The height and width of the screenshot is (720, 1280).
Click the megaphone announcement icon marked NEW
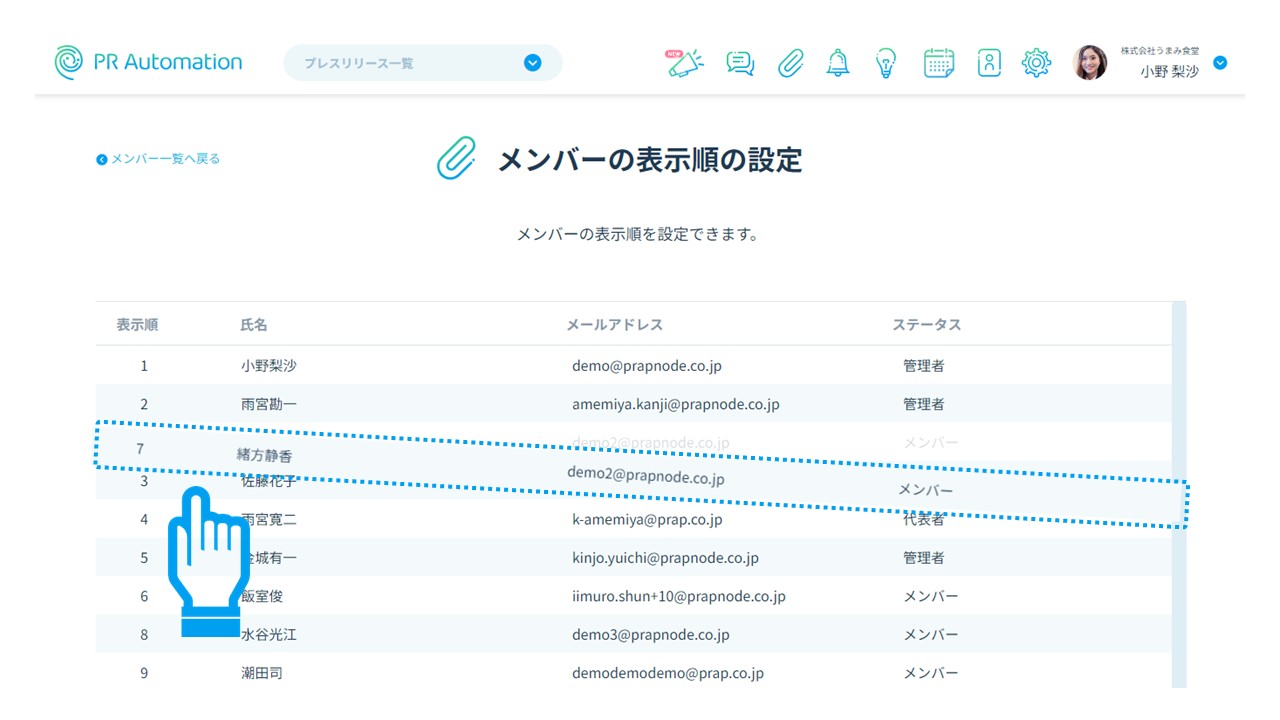tap(686, 63)
